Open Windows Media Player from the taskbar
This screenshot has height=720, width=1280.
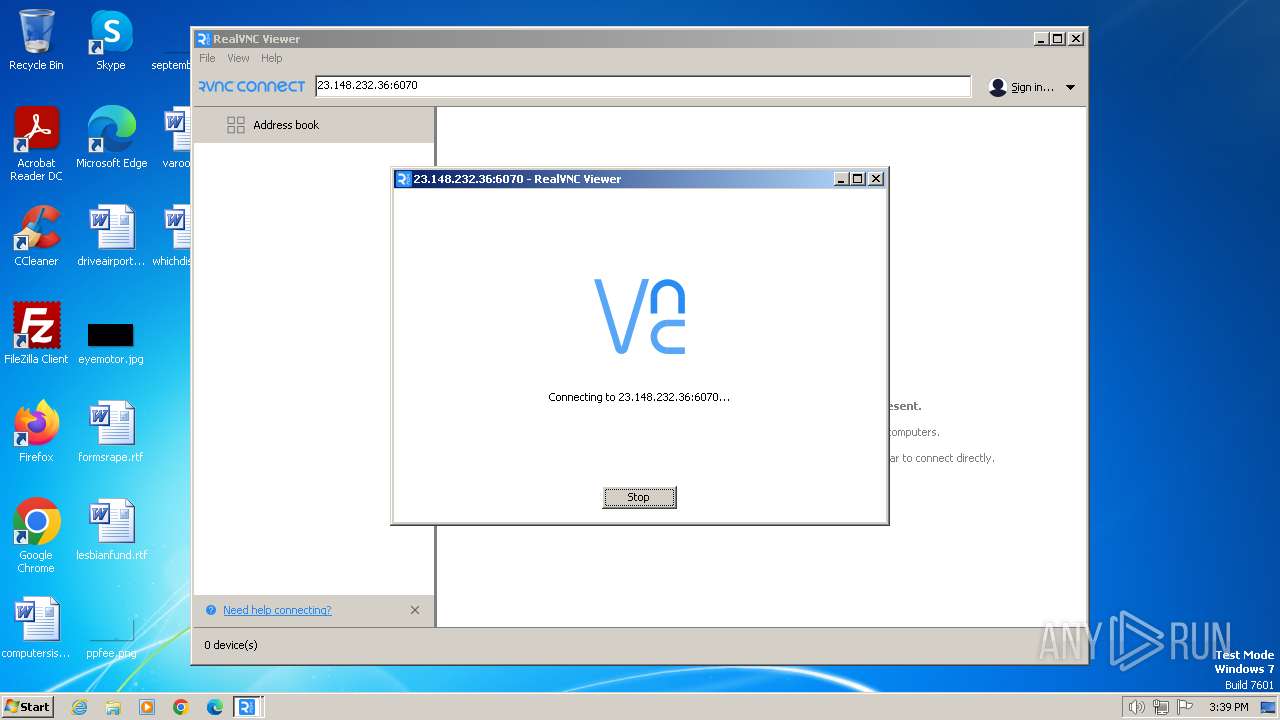[147, 707]
